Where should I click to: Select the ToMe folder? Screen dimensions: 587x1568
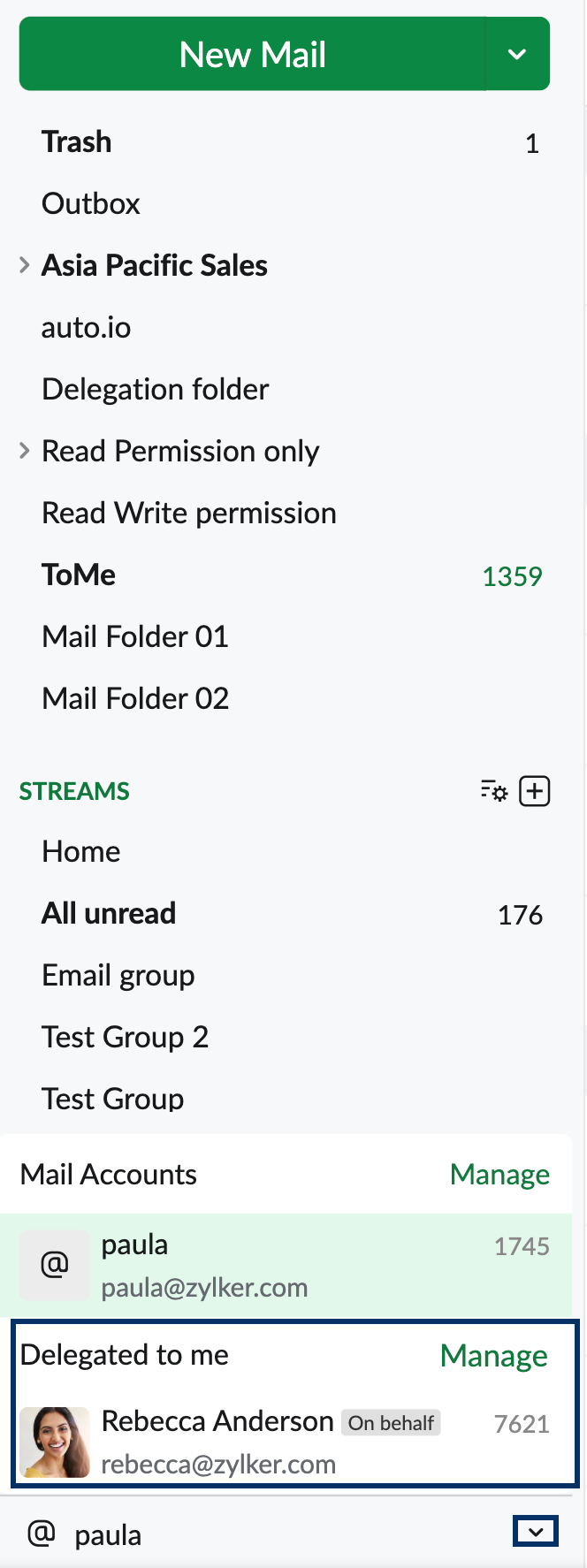pos(79,575)
